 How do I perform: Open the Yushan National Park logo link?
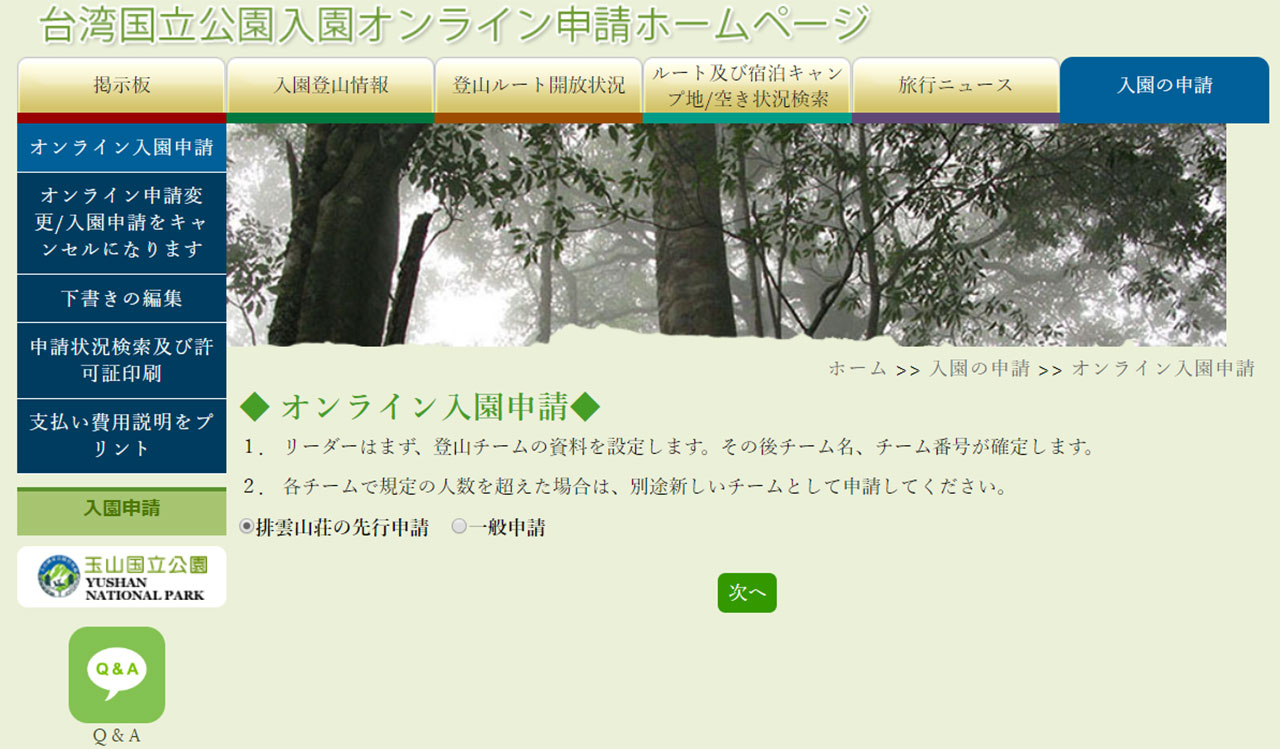[x=122, y=577]
